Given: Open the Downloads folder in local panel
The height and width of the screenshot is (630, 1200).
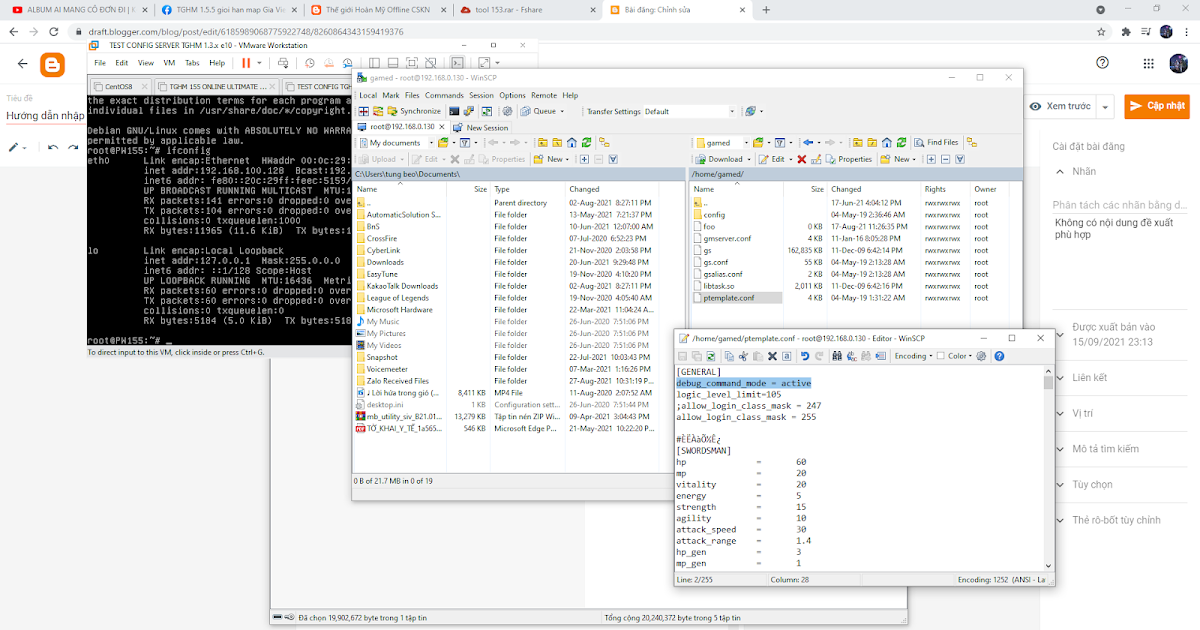Looking at the screenshot, I should tap(384, 262).
